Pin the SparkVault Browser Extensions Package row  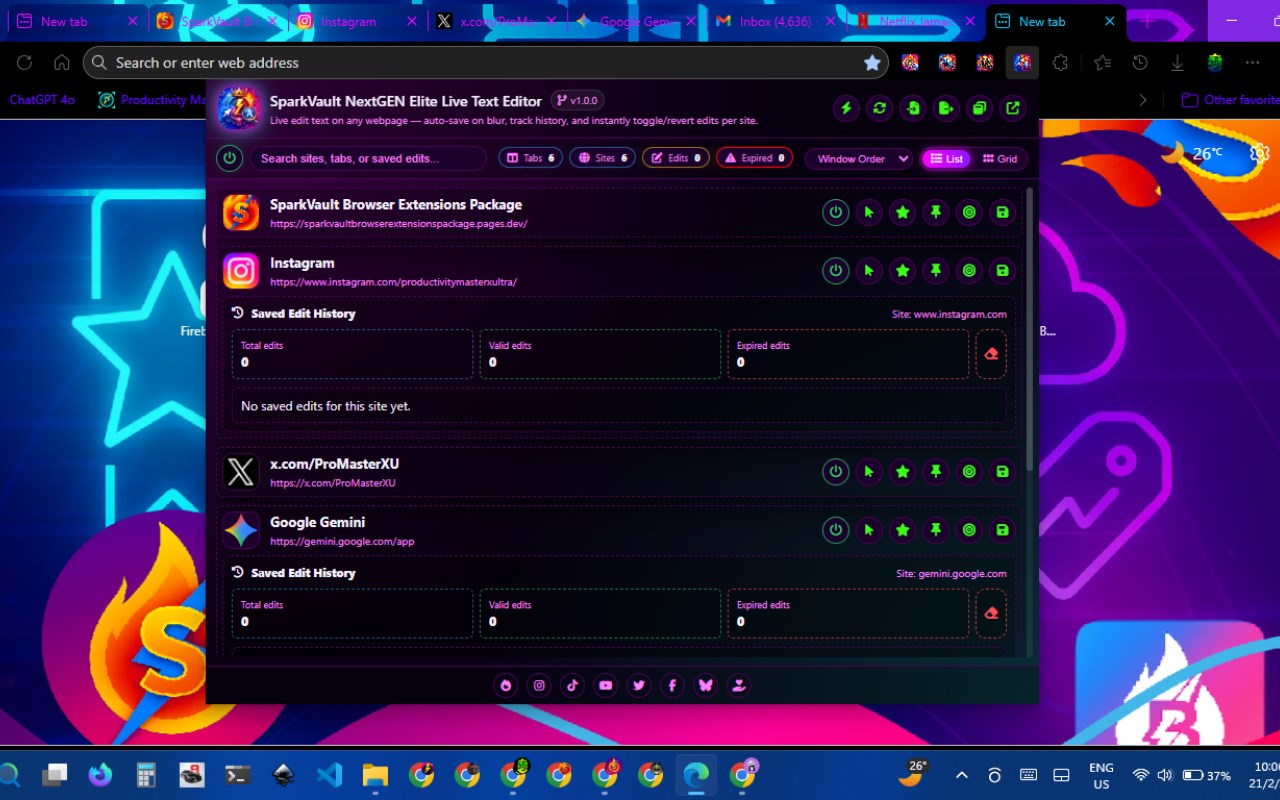click(x=936, y=212)
